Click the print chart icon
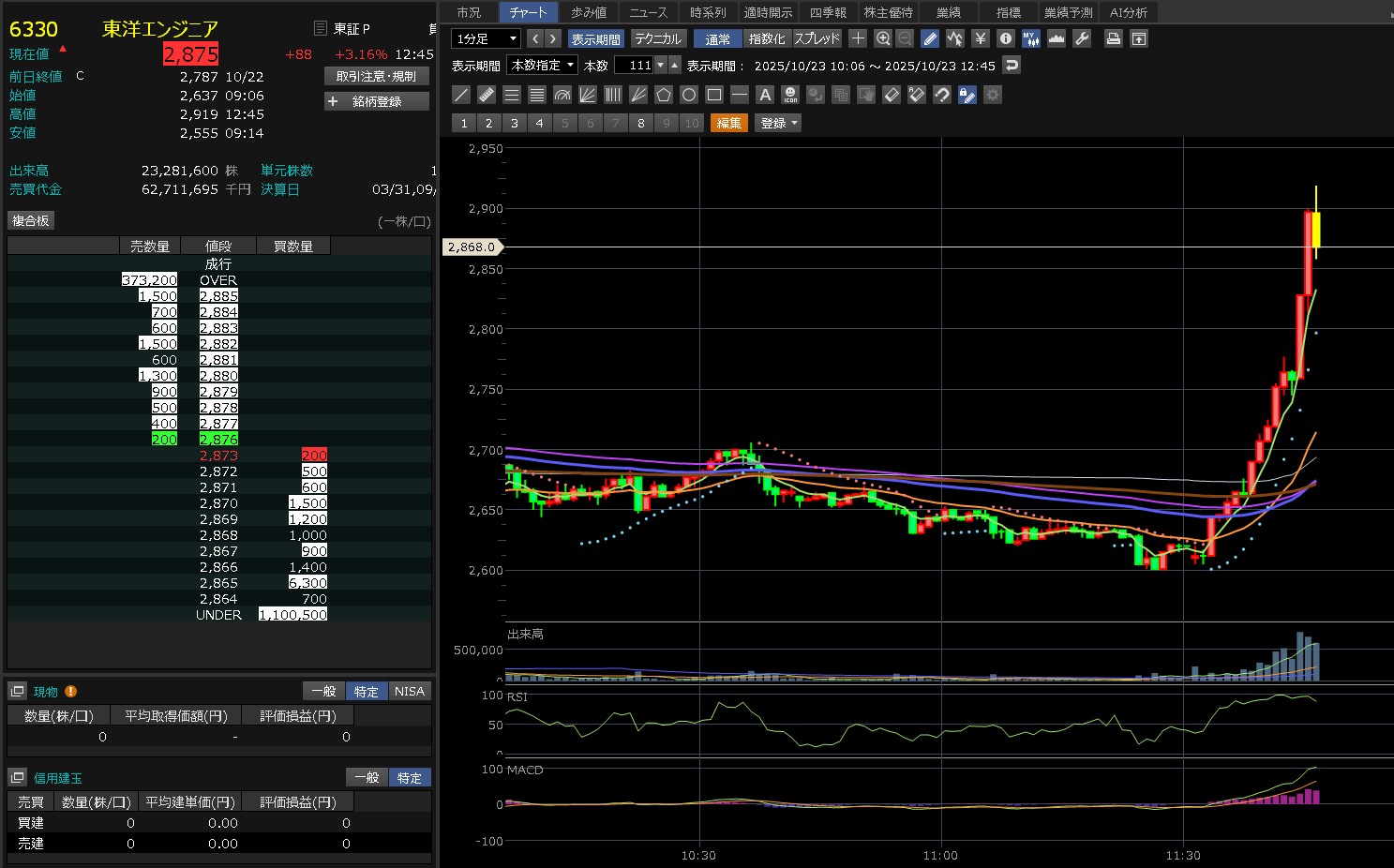Viewport: 1394px width, 868px height. pyautogui.click(x=1113, y=38)
